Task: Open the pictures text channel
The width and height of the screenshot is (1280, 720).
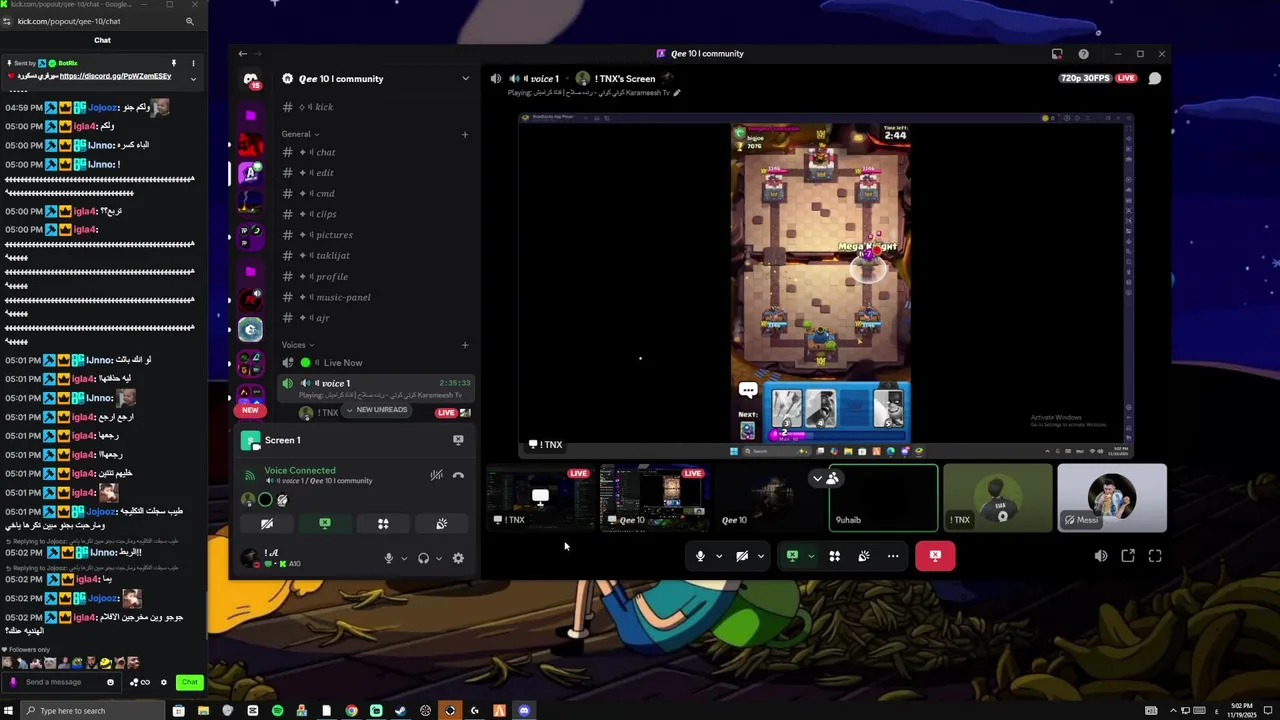Action: pos(377,235)
